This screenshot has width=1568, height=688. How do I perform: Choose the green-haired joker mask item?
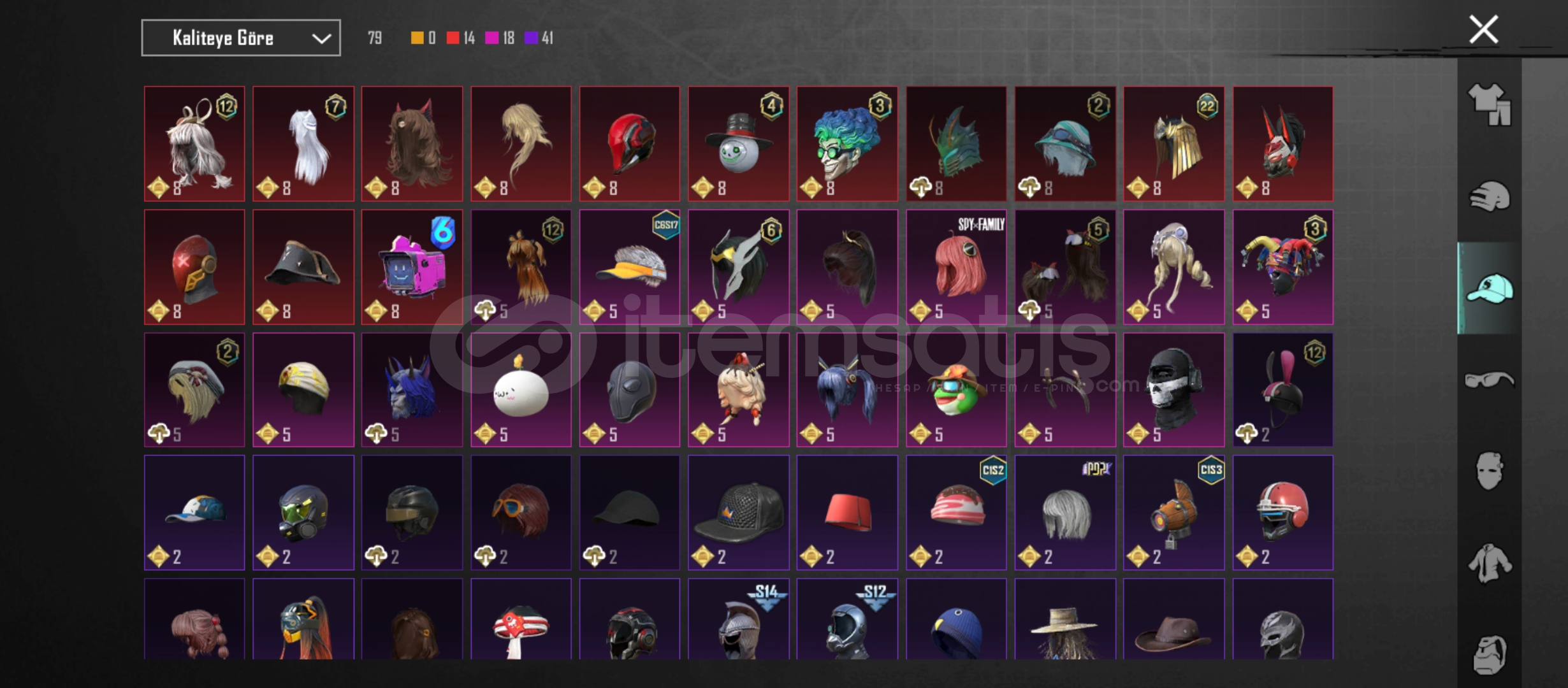pos(847,144)
